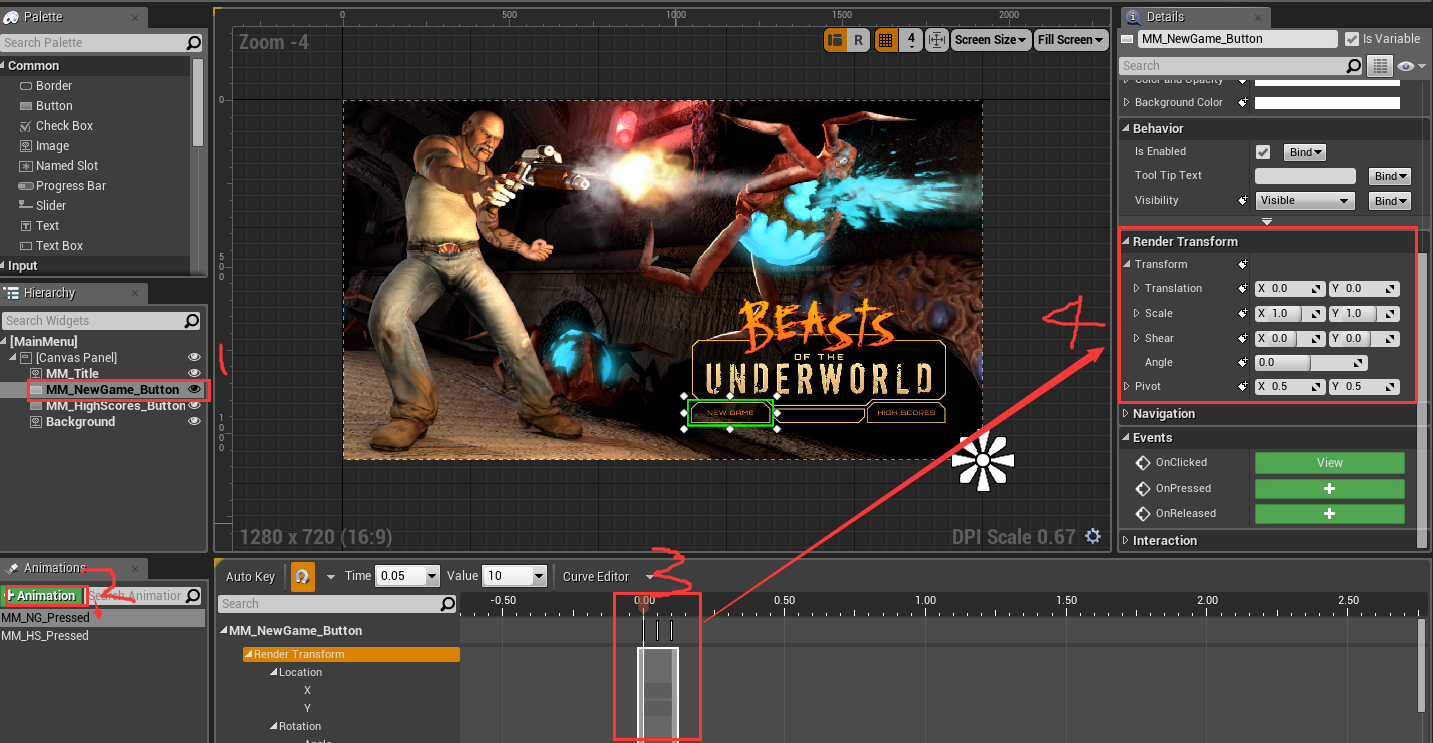1433x743 pixels.
Task: Open property matrix icon in Details panel
Action: click(1380, 66)
